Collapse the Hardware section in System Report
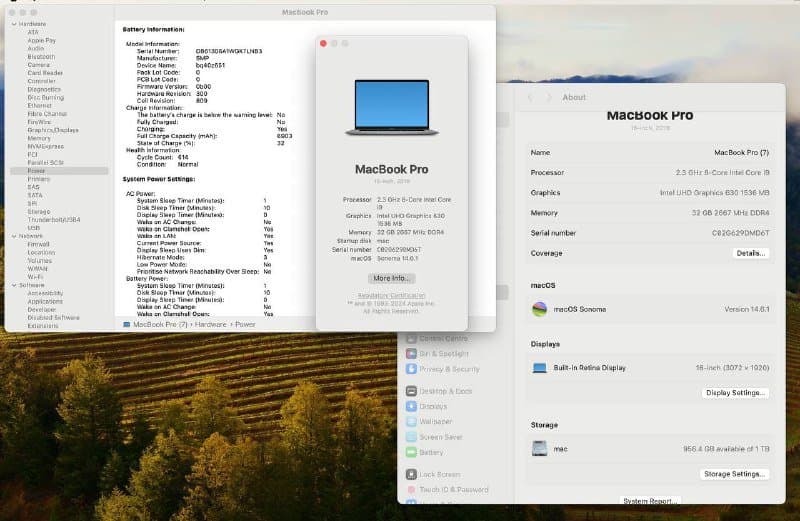Screen dimensions: 800x521 14,24
